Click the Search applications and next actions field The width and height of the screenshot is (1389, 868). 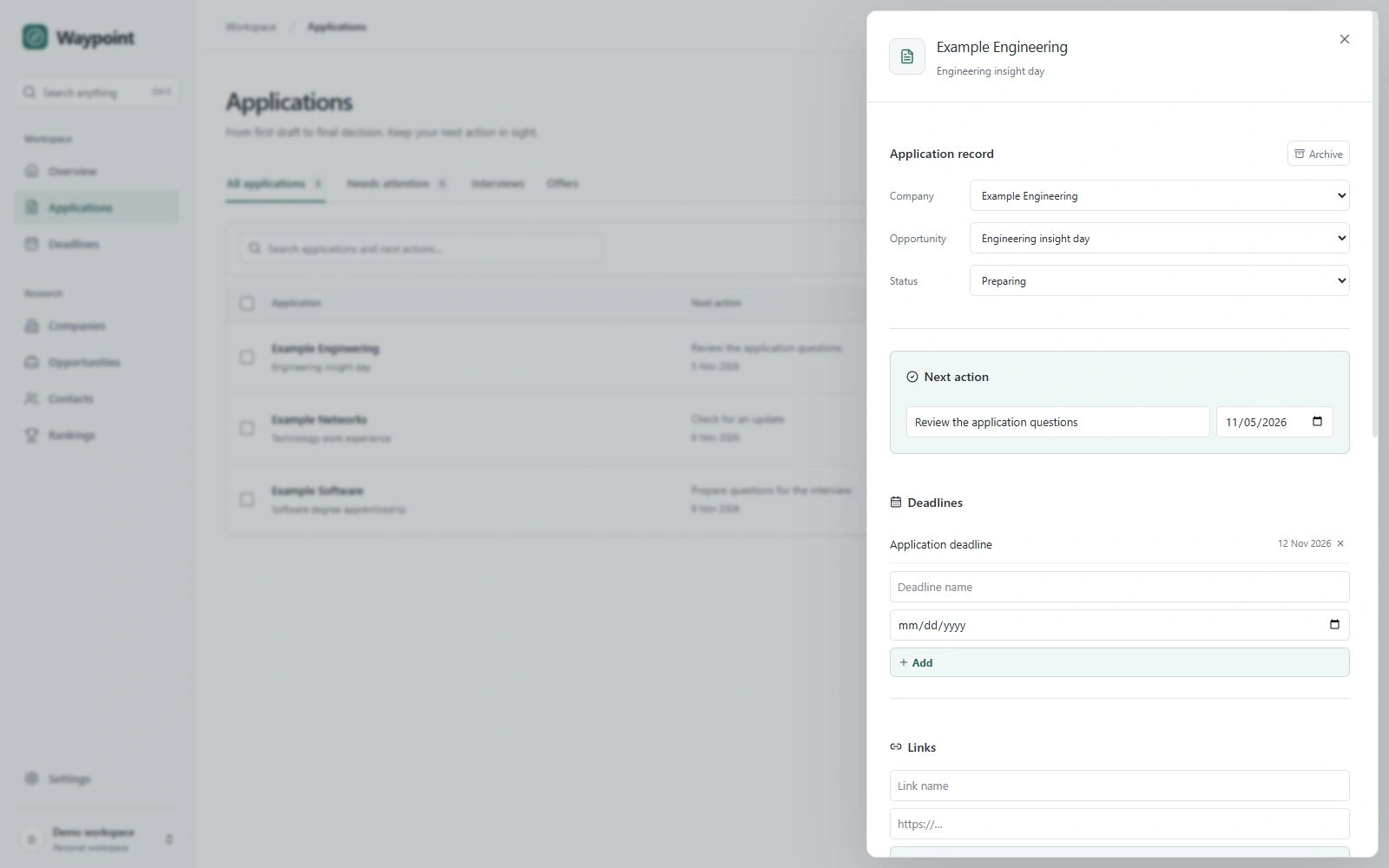(421, 248)
